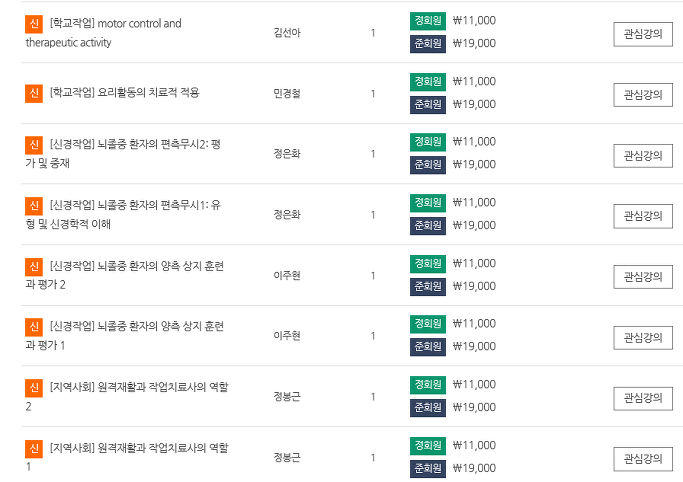Screen dimensions: 683x482
Task: Click orange 신 badge for 편측무시1 course
Action: pos(34,206)
